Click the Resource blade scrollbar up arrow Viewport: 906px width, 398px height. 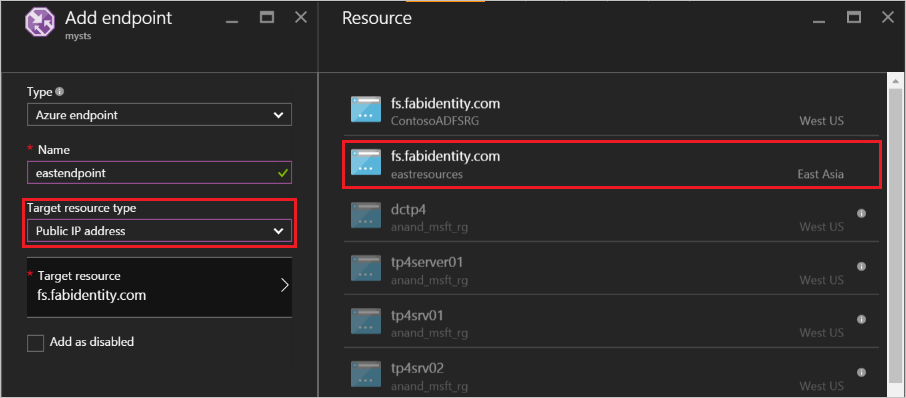click(x=896, y=81)
